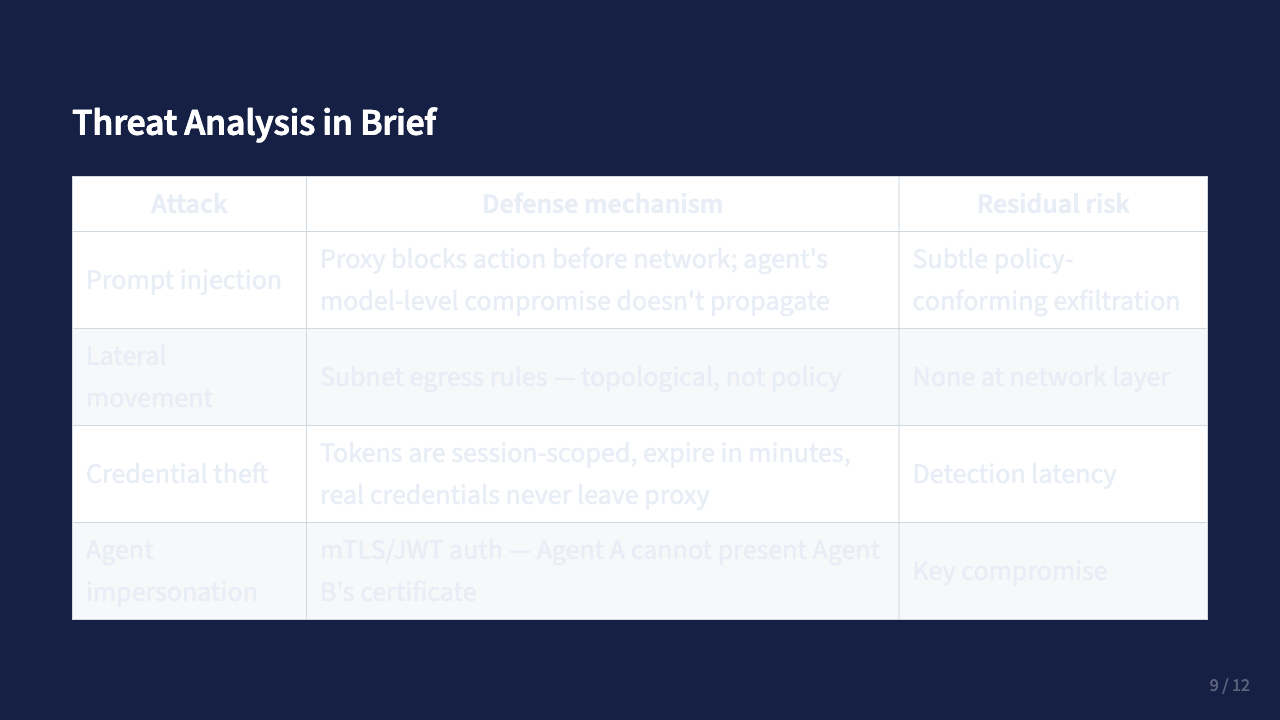
Task: Select the 'Tokens are session-scoped' defense cell
Action: 585,474
